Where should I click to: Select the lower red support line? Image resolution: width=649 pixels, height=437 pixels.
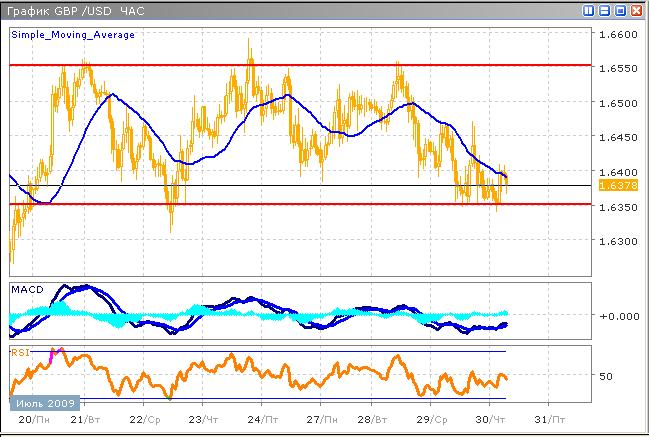point(300,204)
